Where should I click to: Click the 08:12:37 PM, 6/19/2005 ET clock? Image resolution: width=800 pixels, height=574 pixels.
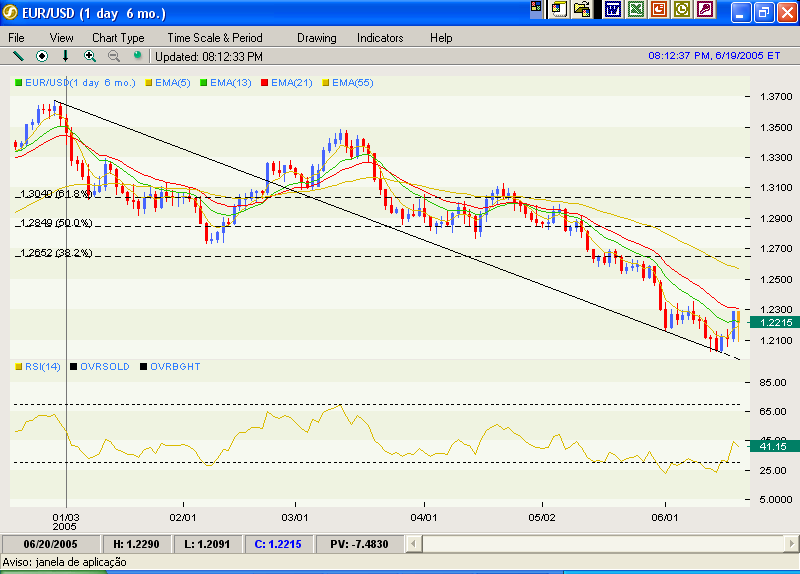click(x=714, y=56)
